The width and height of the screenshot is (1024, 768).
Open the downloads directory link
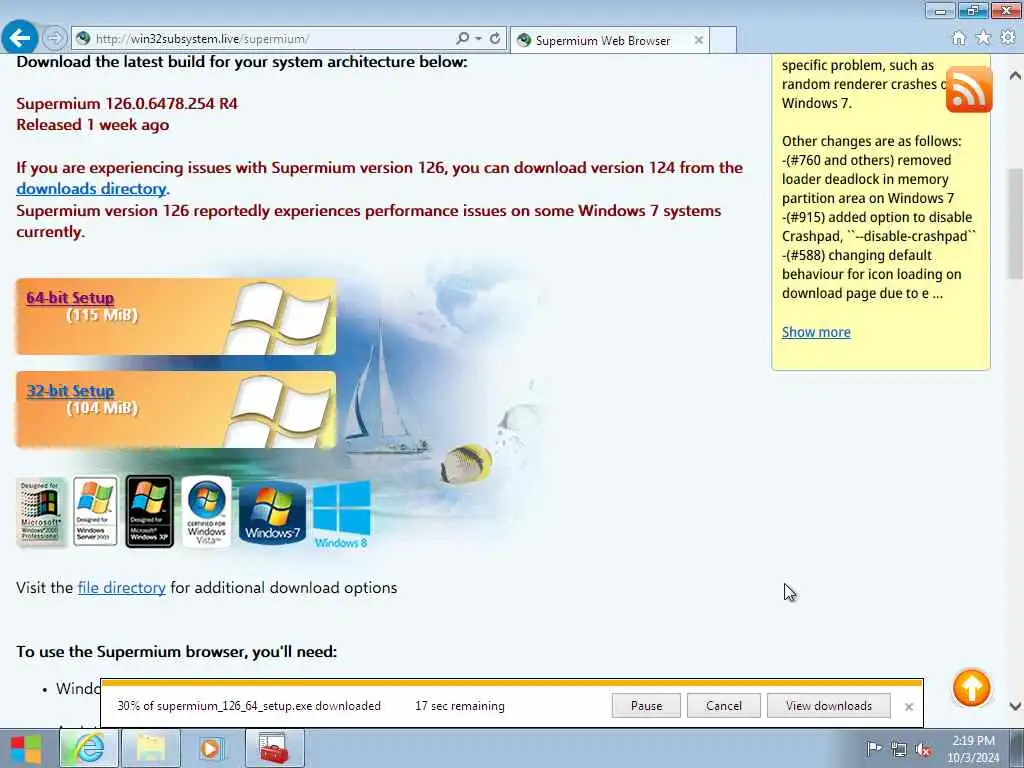(91, 189)
